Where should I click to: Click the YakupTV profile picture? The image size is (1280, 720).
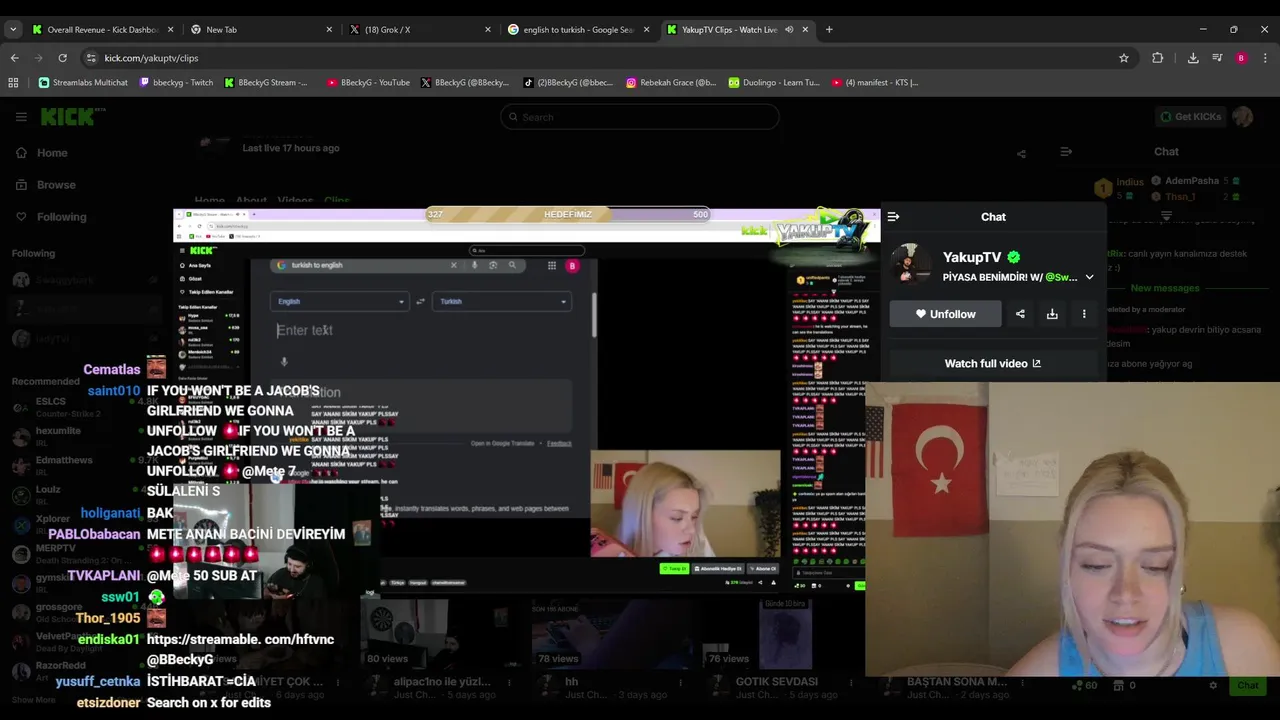pos(911,265)
